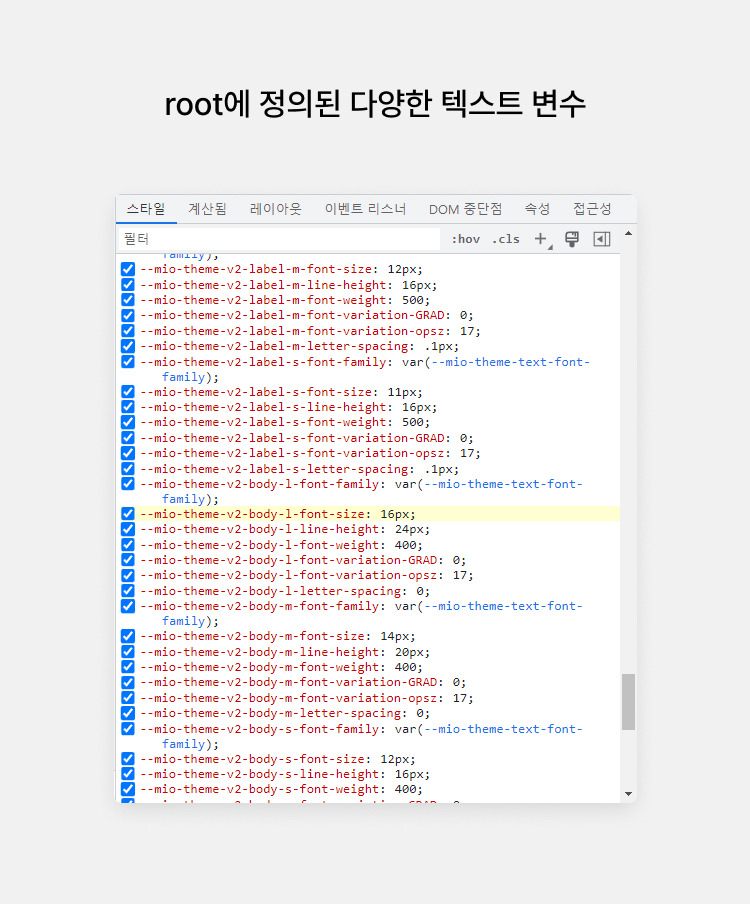The height and width of the screenshot is (904, 750).
Task: Click the scrollbar up arrow
Action: coord(628,233)
